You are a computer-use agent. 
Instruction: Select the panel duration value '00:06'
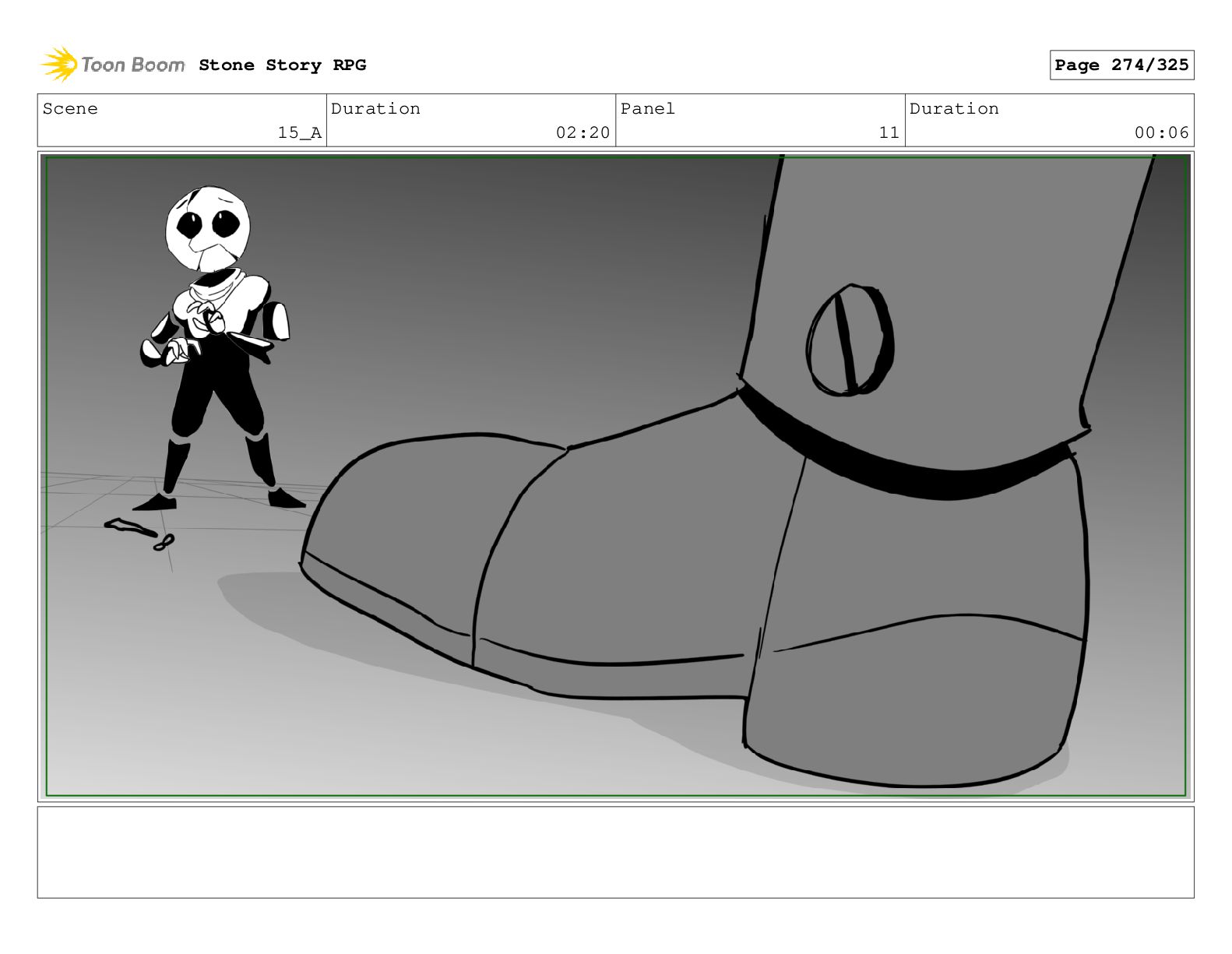coord(1161,133)
